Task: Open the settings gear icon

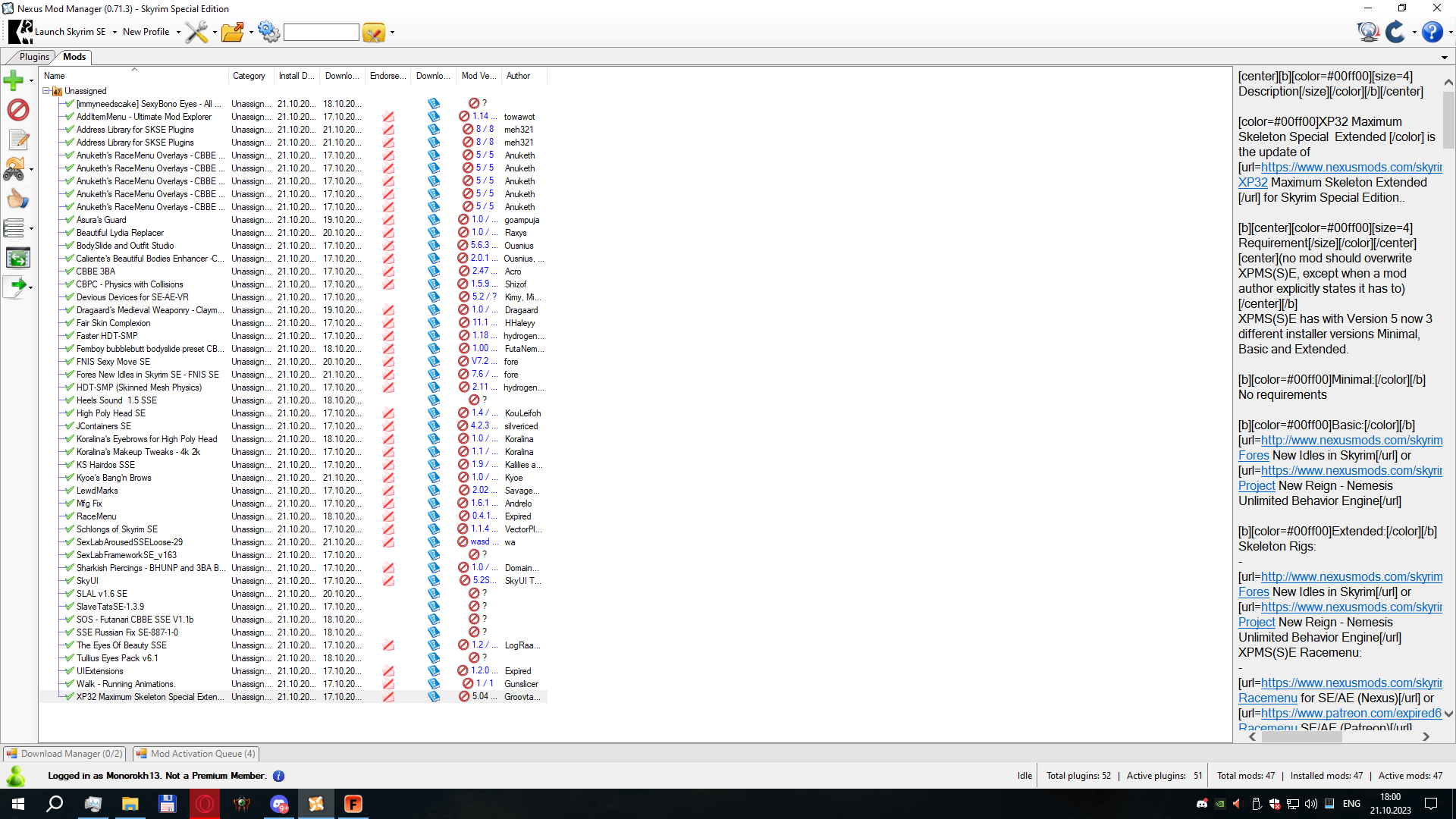Action: pos(268,32)
